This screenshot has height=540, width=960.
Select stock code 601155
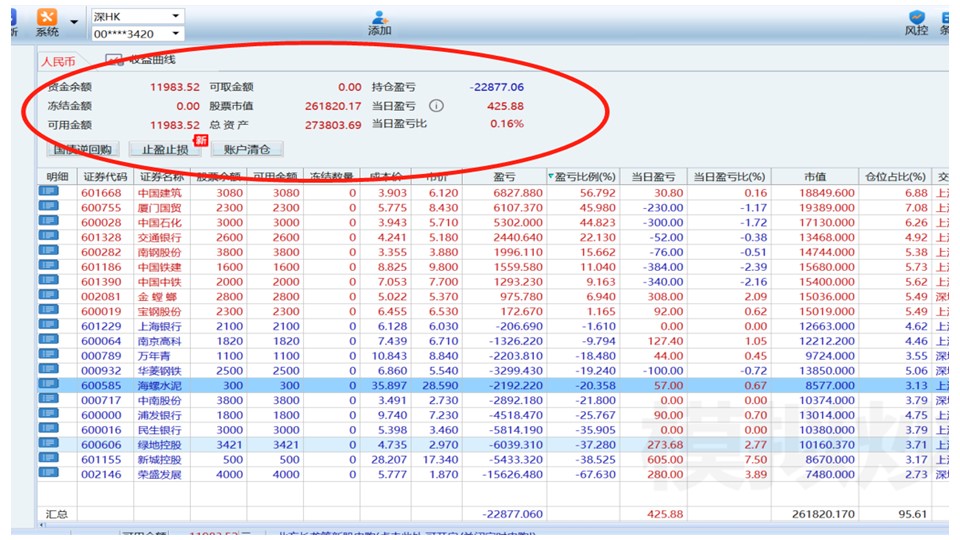click(101, 460)
